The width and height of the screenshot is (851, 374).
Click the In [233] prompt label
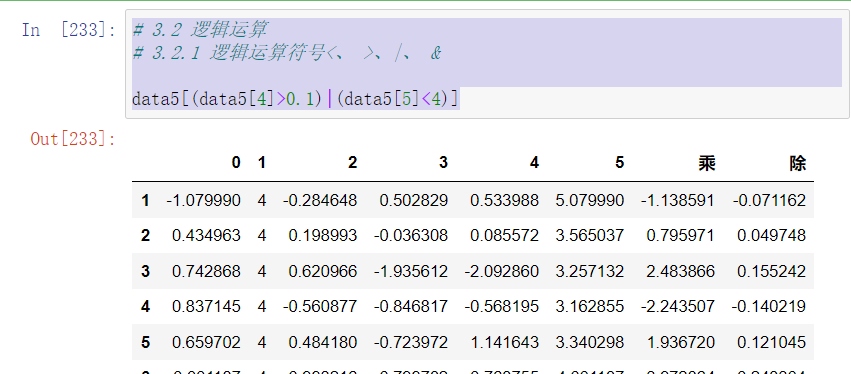click(69, 29)
